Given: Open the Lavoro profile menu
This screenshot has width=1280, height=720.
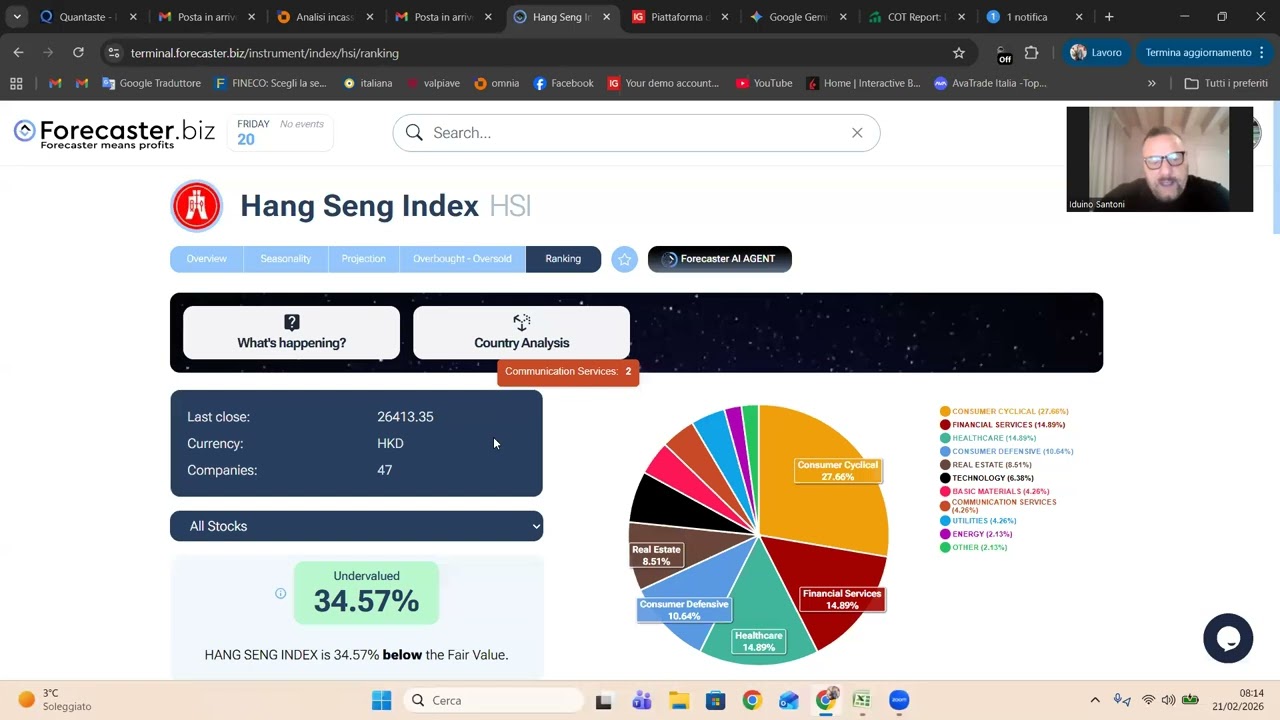Looking at the screenshot, I should coord(1096,53).
